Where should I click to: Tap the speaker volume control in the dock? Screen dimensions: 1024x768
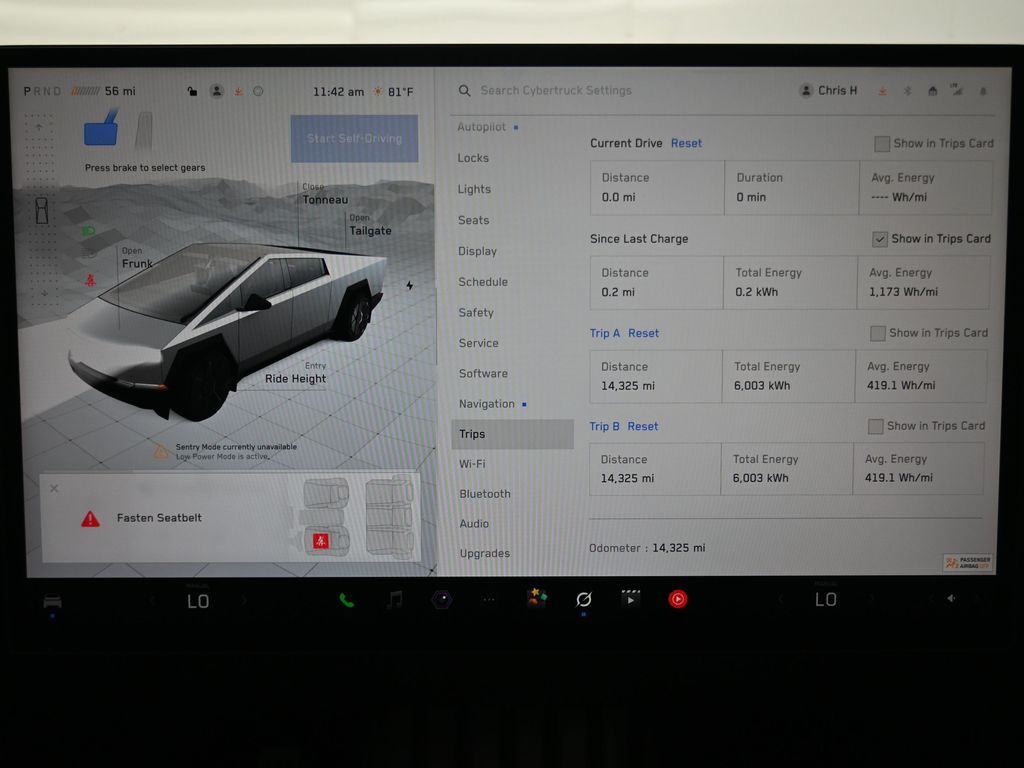tap(950, 599)
